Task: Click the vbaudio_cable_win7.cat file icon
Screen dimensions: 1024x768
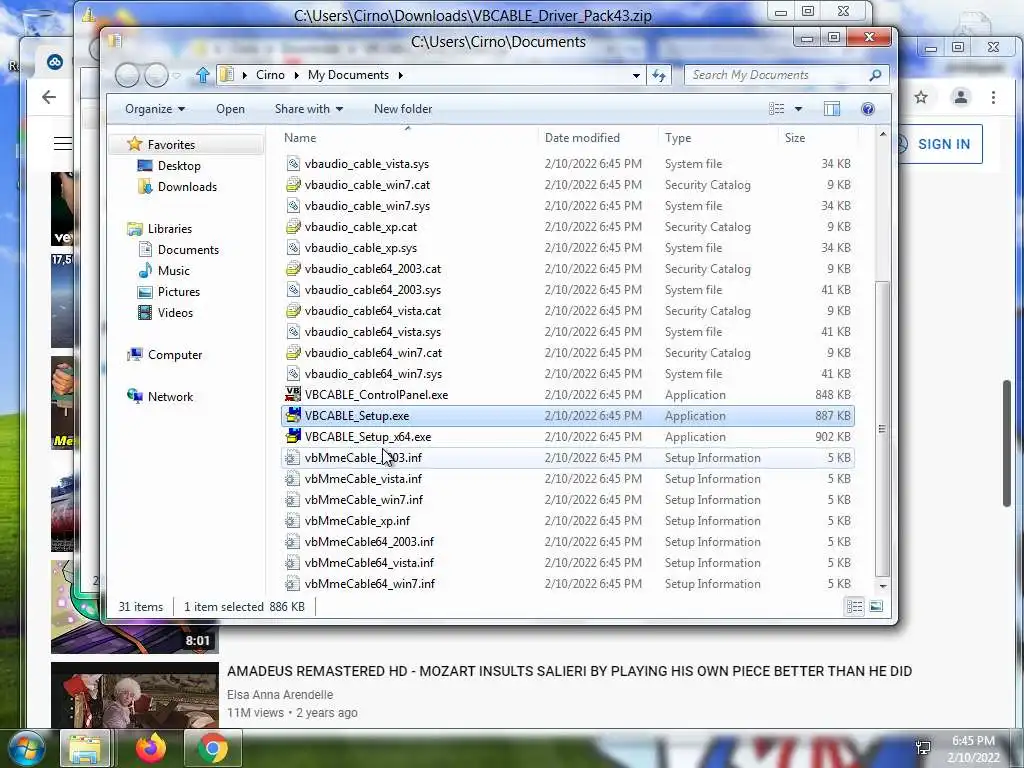Action: click(x=293, y=185)
